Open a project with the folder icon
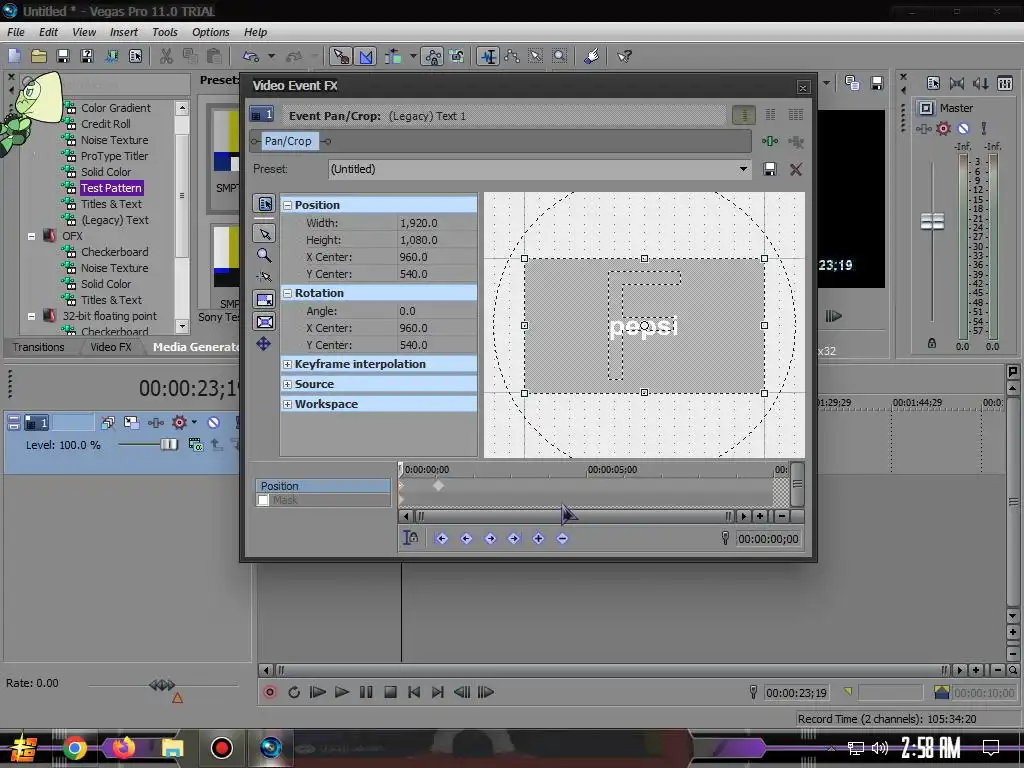 point(39,56)
